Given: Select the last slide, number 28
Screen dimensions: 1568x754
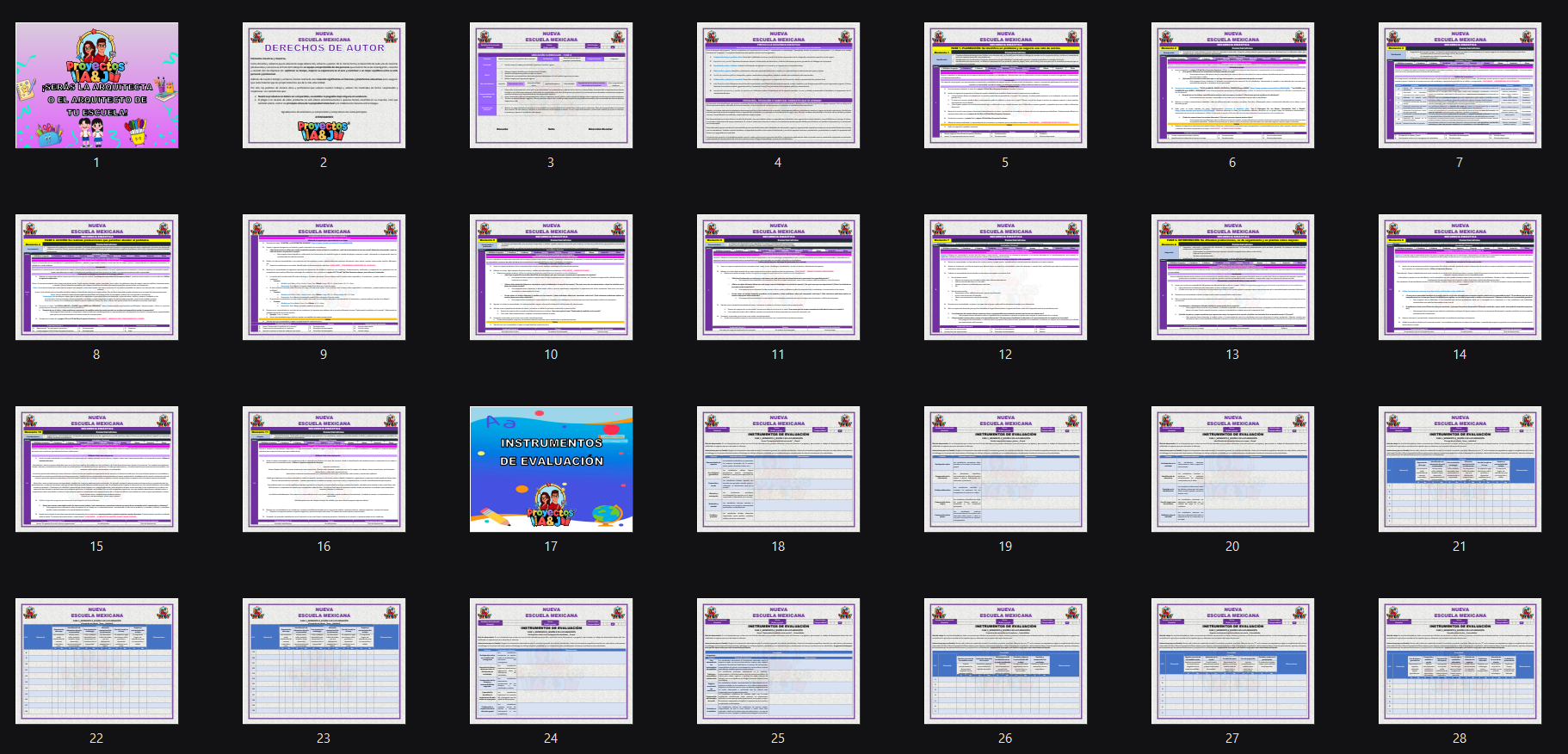Looking at the screenshot, I should (x=1460, y=661).
